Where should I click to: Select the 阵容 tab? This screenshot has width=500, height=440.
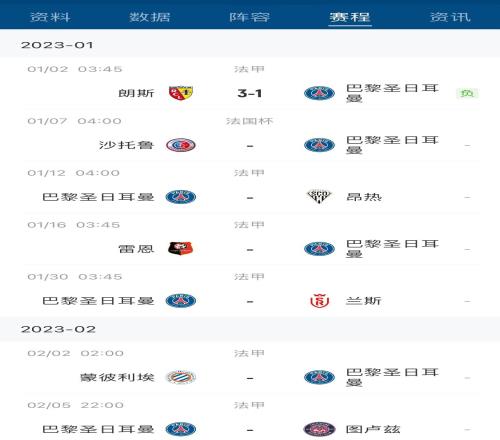click(x=250, y=17)
